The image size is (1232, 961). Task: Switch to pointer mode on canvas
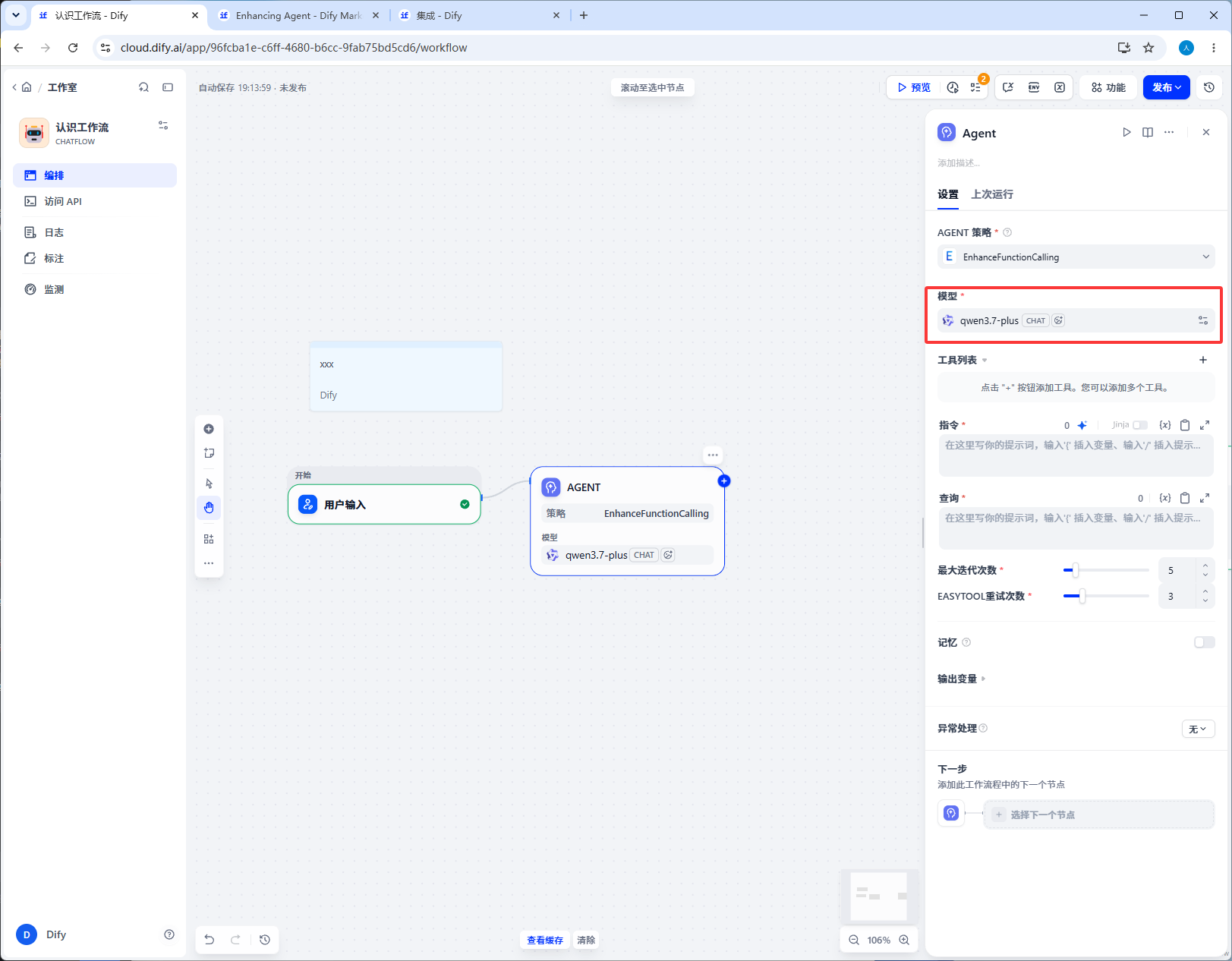209,484
